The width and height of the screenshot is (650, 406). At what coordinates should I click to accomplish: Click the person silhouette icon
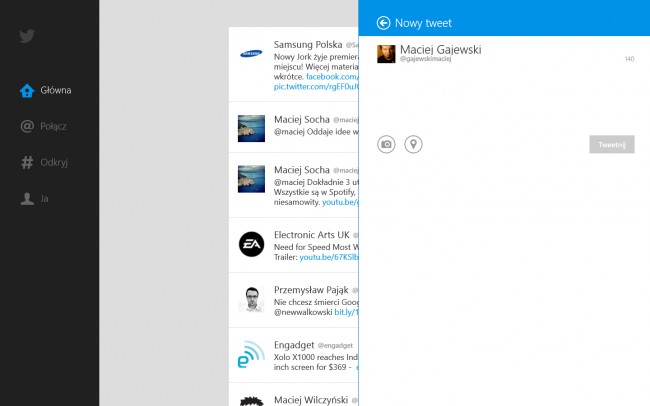tap(27, 199)
